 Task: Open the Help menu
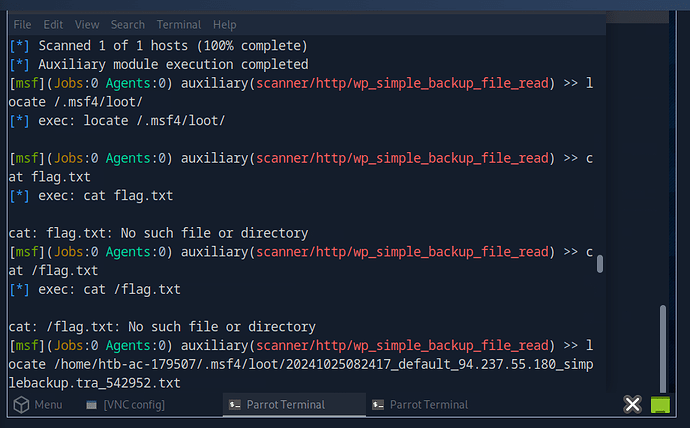[225, 24]
